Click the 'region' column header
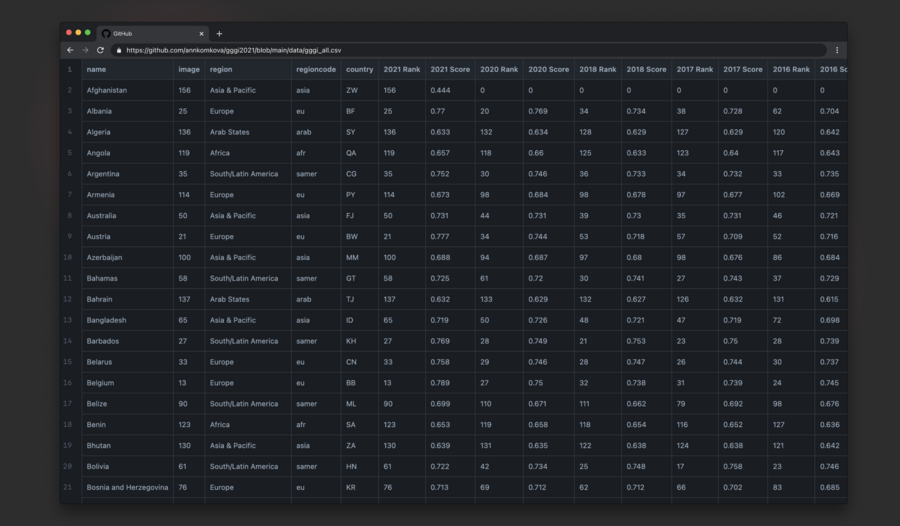The height and width of the screenshot is (526, 900). (220, 69)
